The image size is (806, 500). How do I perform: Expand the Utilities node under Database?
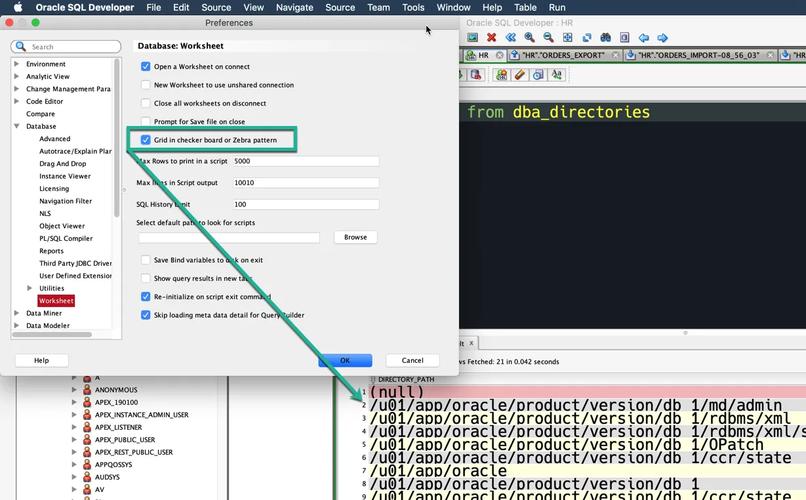[29, 288]
